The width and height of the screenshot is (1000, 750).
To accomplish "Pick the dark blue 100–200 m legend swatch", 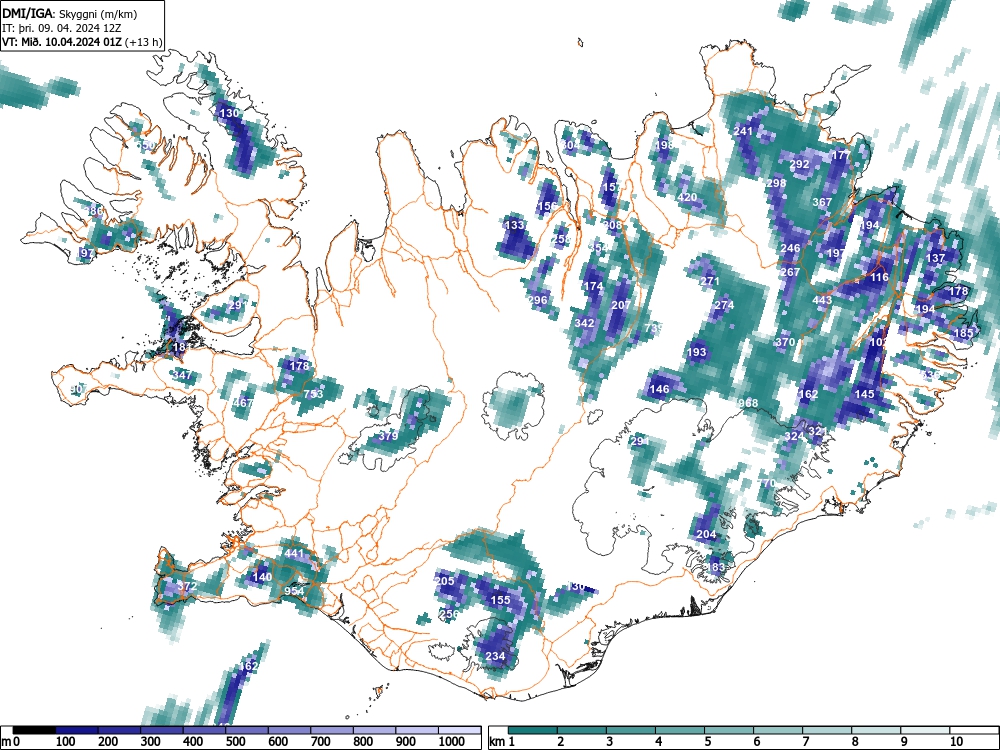I will (77, 730).
